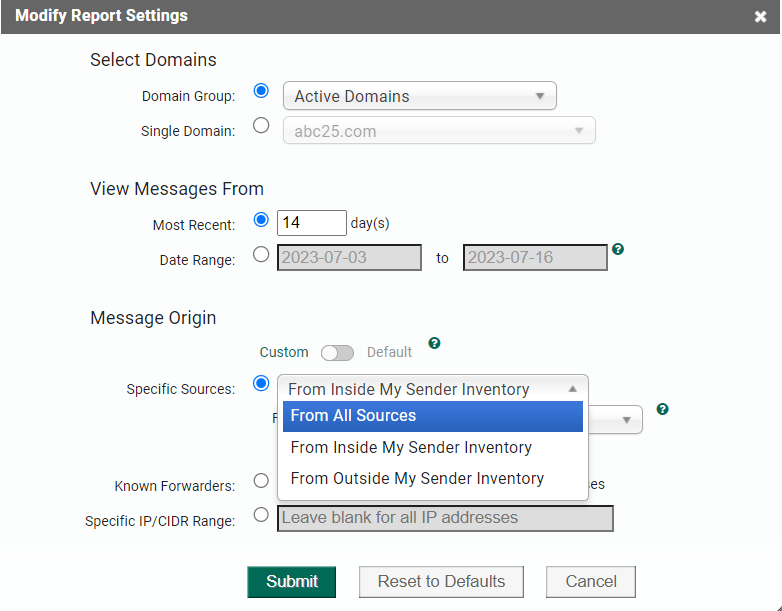Click the Default label
This screenshot has height=611, width=782.
pos(389,352)
